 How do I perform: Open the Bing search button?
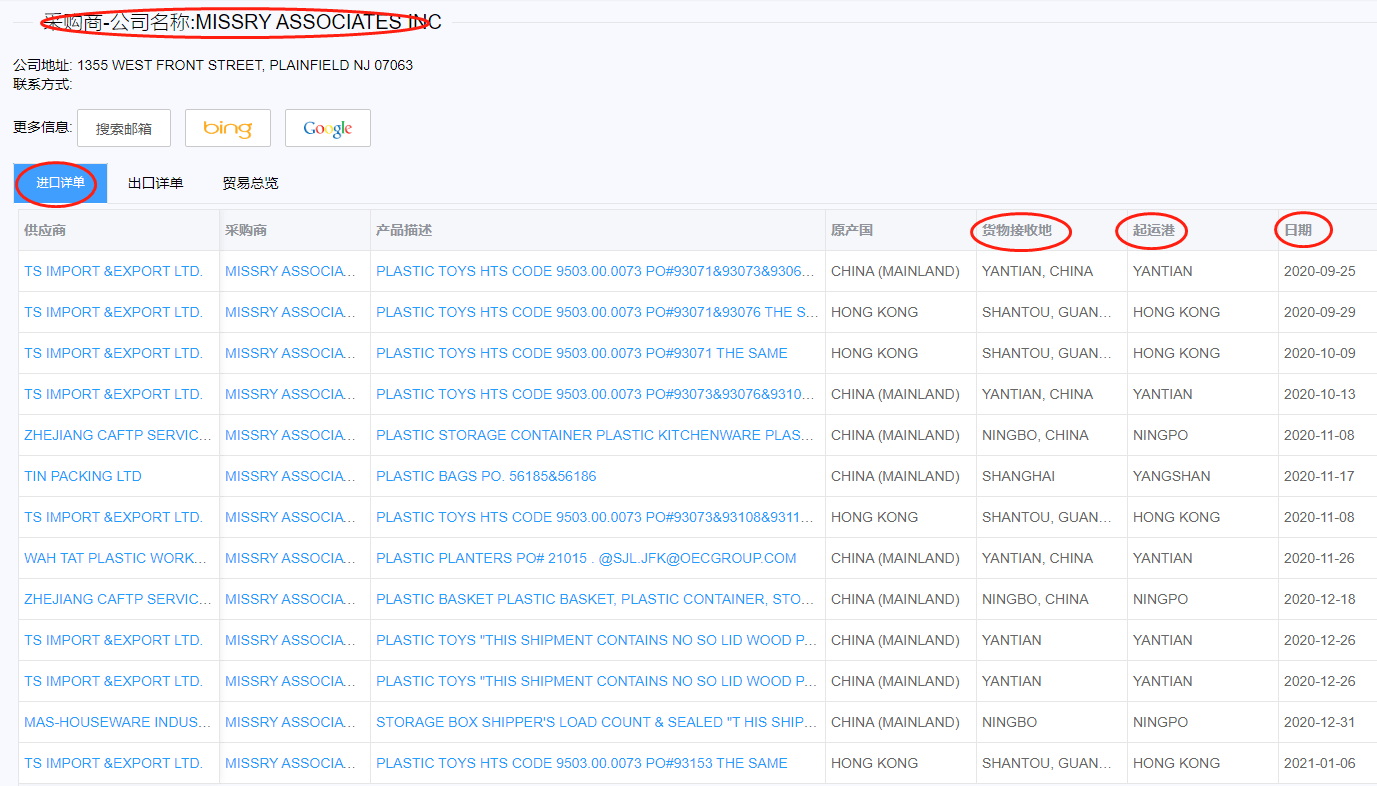228,128
